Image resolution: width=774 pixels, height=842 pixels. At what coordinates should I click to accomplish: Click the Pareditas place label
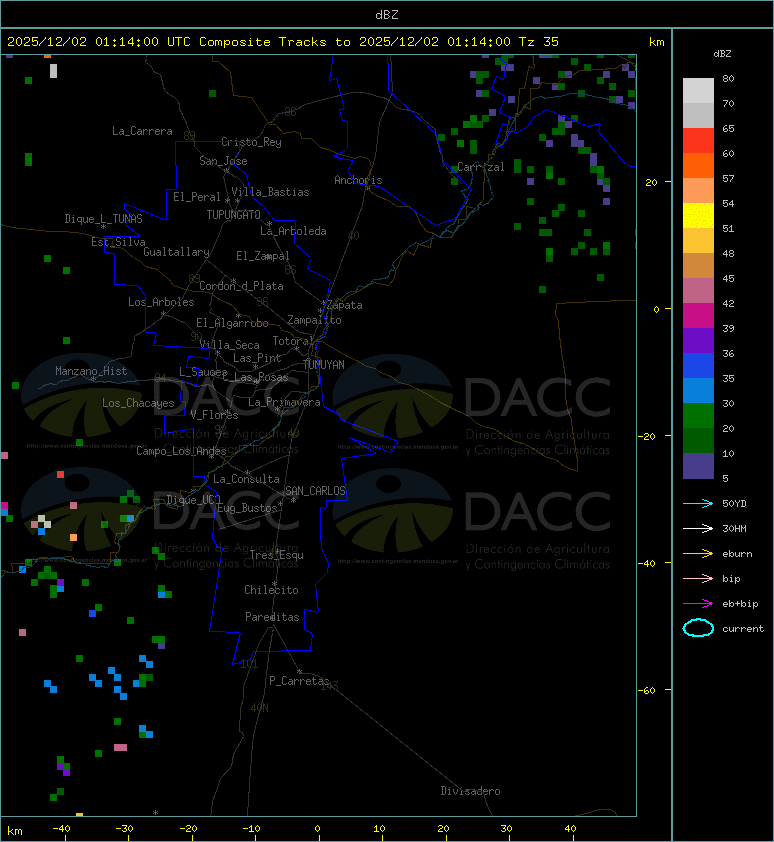(272, 618)
